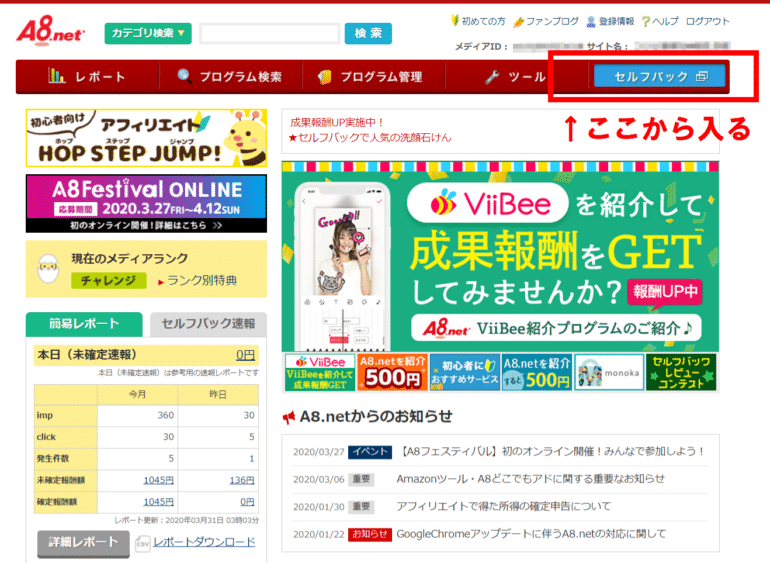This screenshot has height=563, width=770.
Task: Click ログアウト to log out
Action: click(x=708, y=21)
